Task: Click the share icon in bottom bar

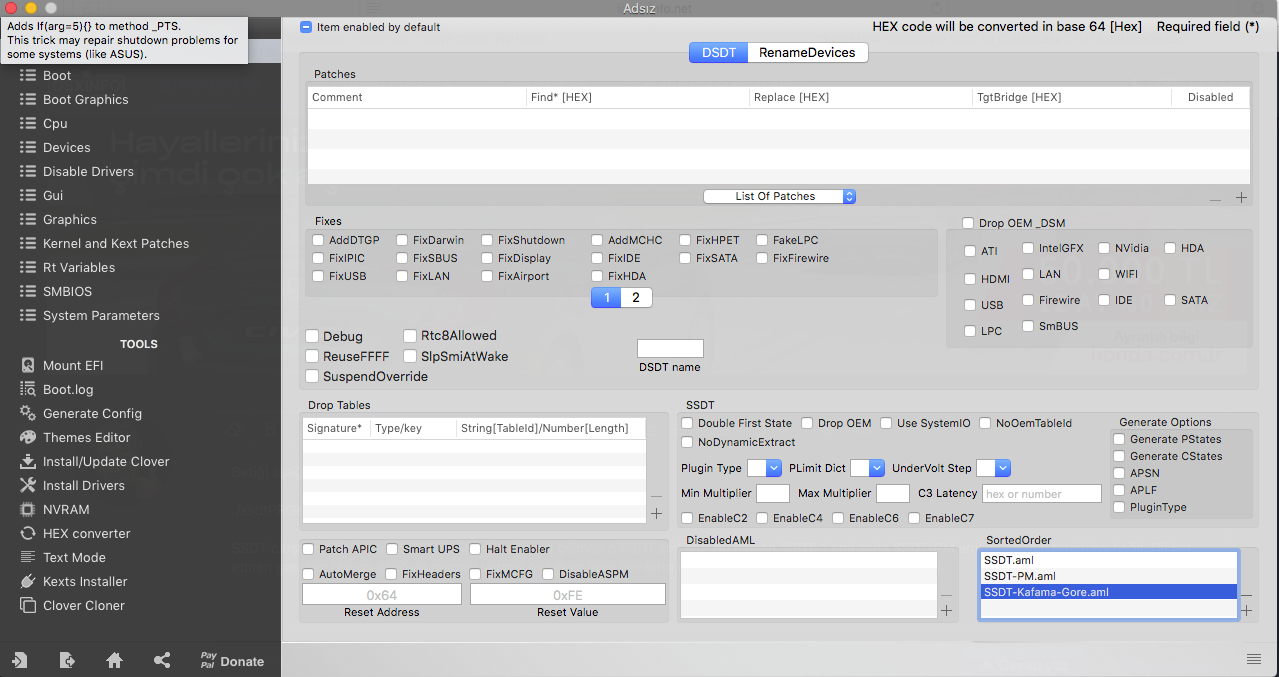Action: [x=162, y=660]
